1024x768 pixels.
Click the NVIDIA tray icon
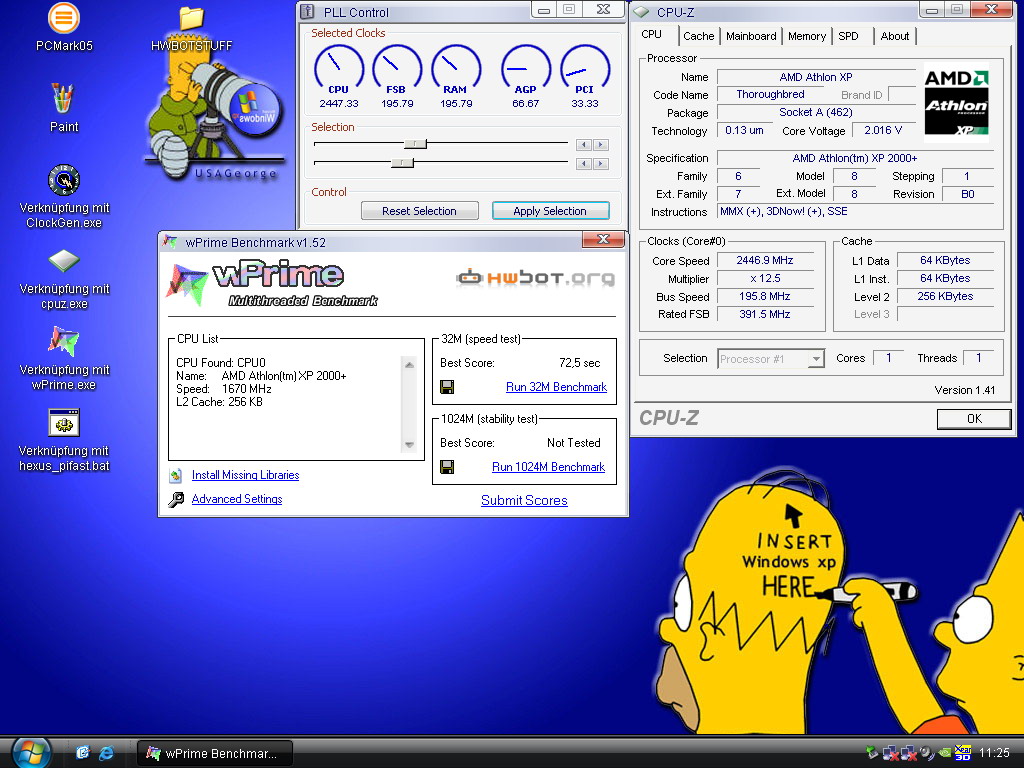coord(944,753)
